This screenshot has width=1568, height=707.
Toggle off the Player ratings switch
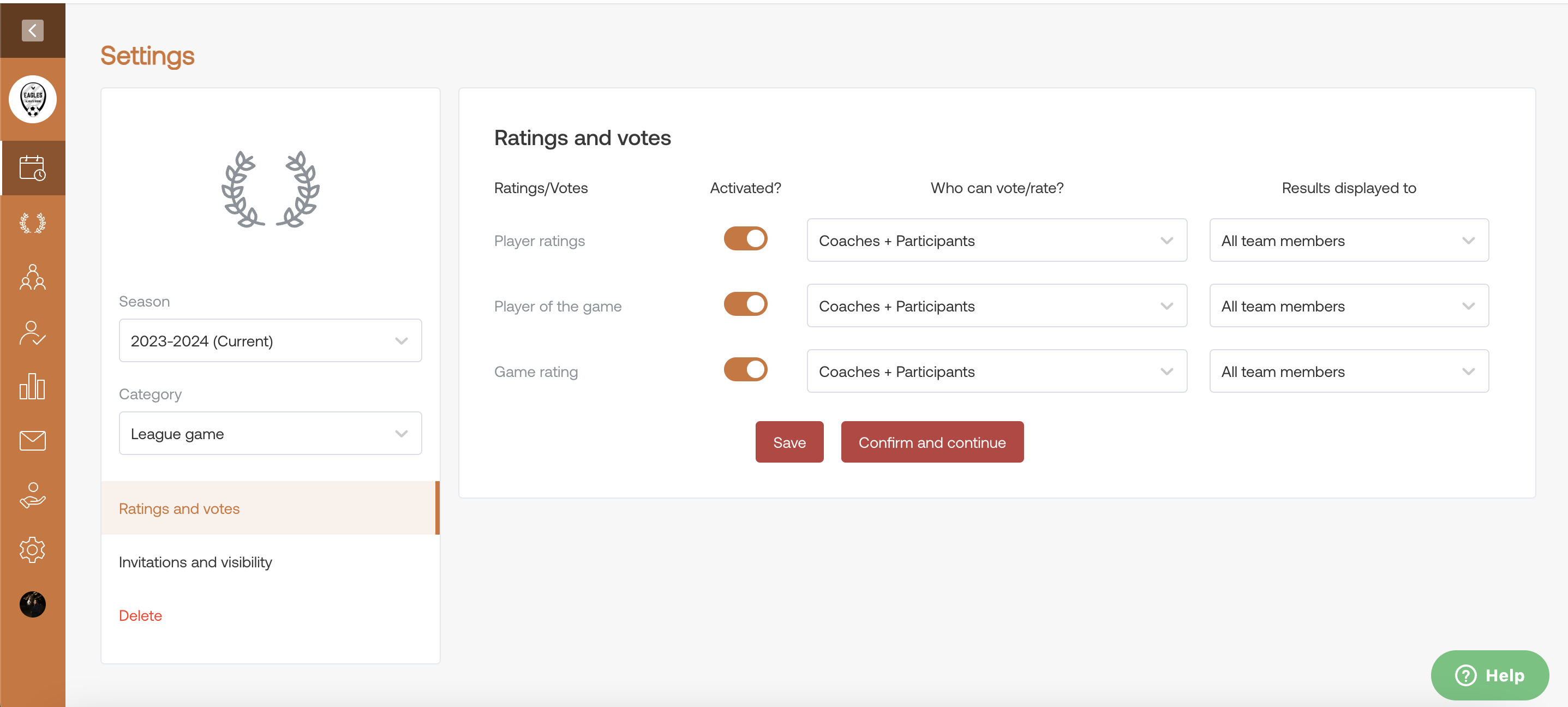[747, 239]
